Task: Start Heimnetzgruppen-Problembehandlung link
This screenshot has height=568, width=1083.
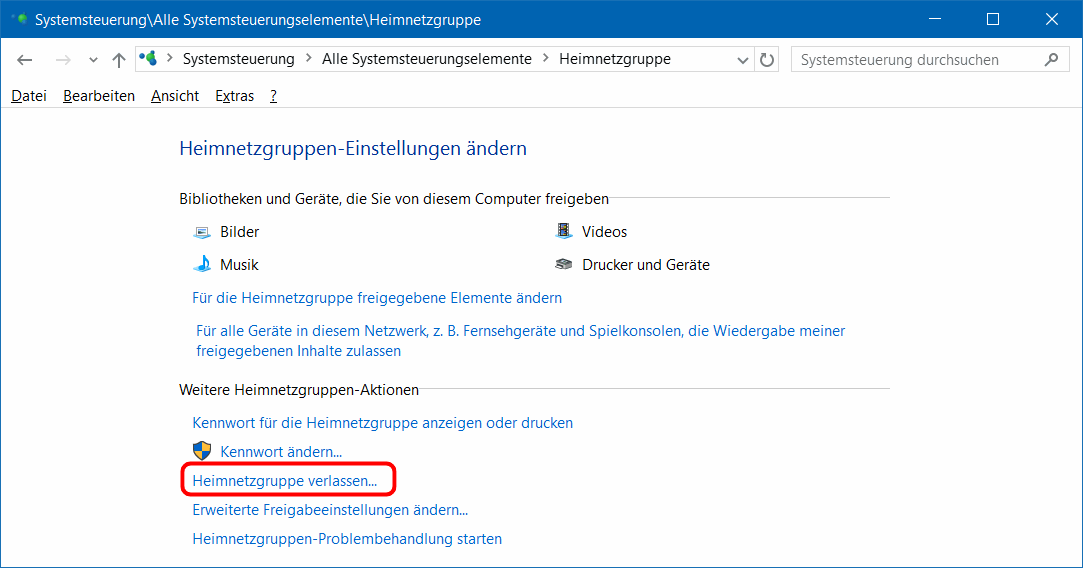Action: (347, 539)
